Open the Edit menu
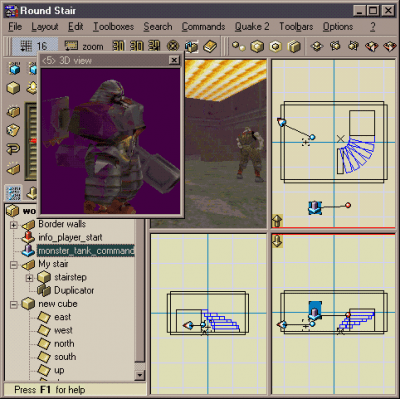400x399 pixels. [x=75, y=27]
